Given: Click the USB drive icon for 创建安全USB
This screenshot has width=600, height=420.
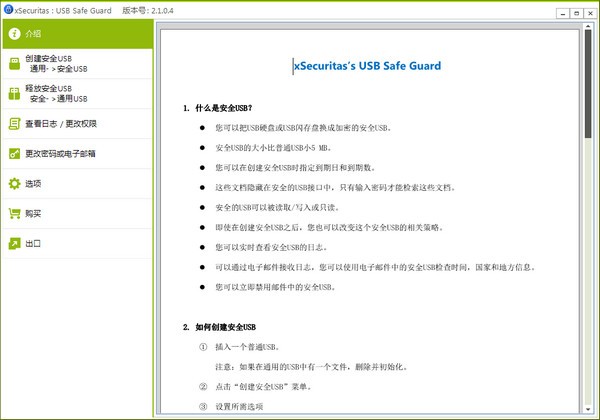Looking at the screenshot, I should 13,64.
